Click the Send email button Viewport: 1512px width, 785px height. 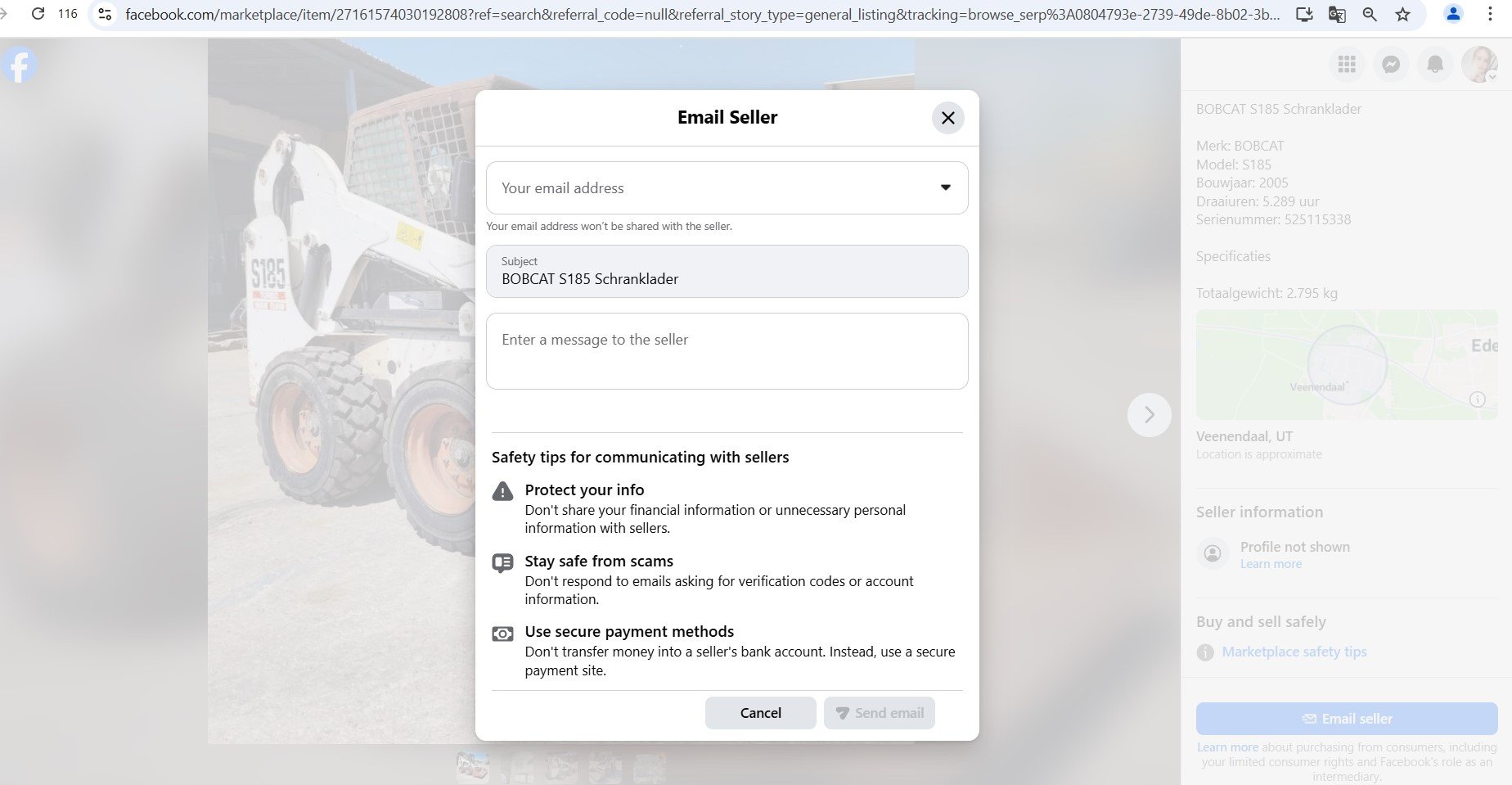(x=880, y=713)
